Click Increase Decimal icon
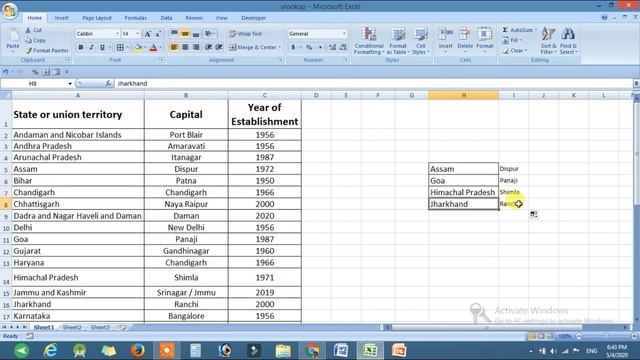 pos(332,48)
